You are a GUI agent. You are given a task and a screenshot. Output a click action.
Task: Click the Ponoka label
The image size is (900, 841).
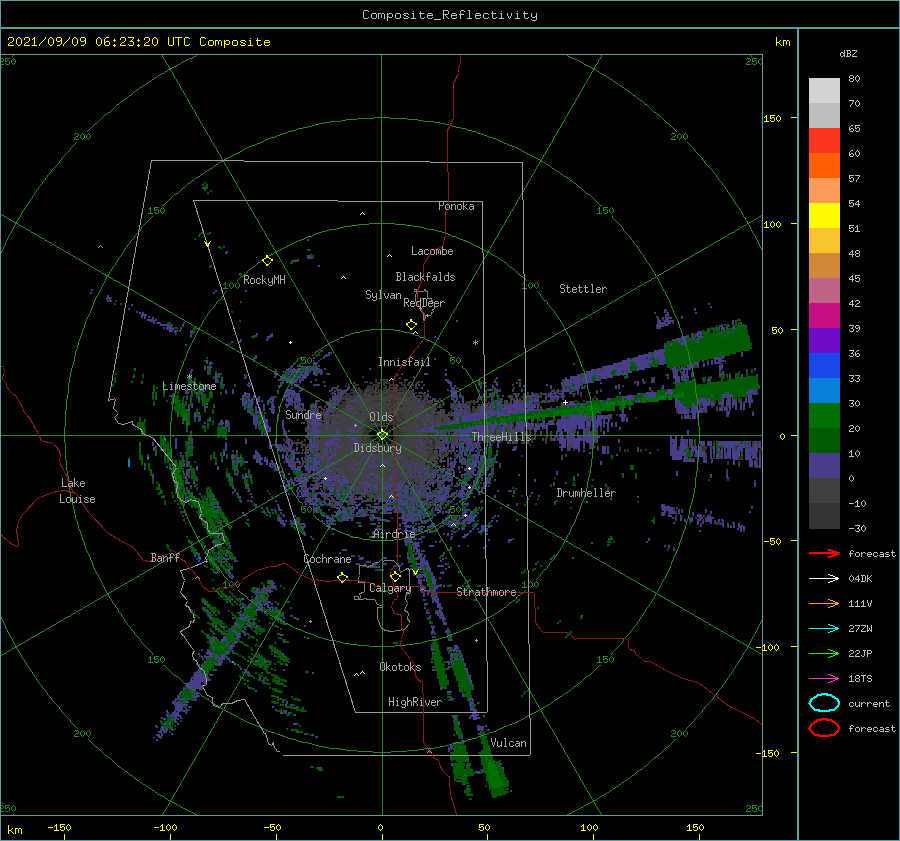click(x=456, y=206)
